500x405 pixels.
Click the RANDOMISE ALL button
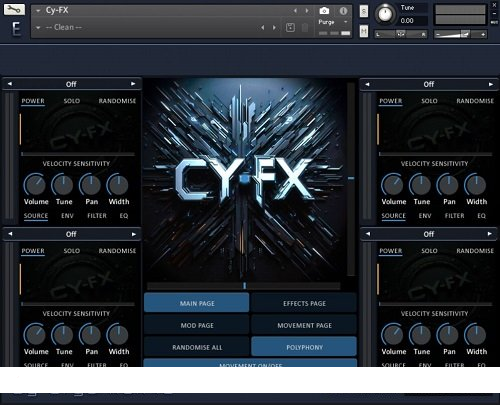(x=197, y=347)
